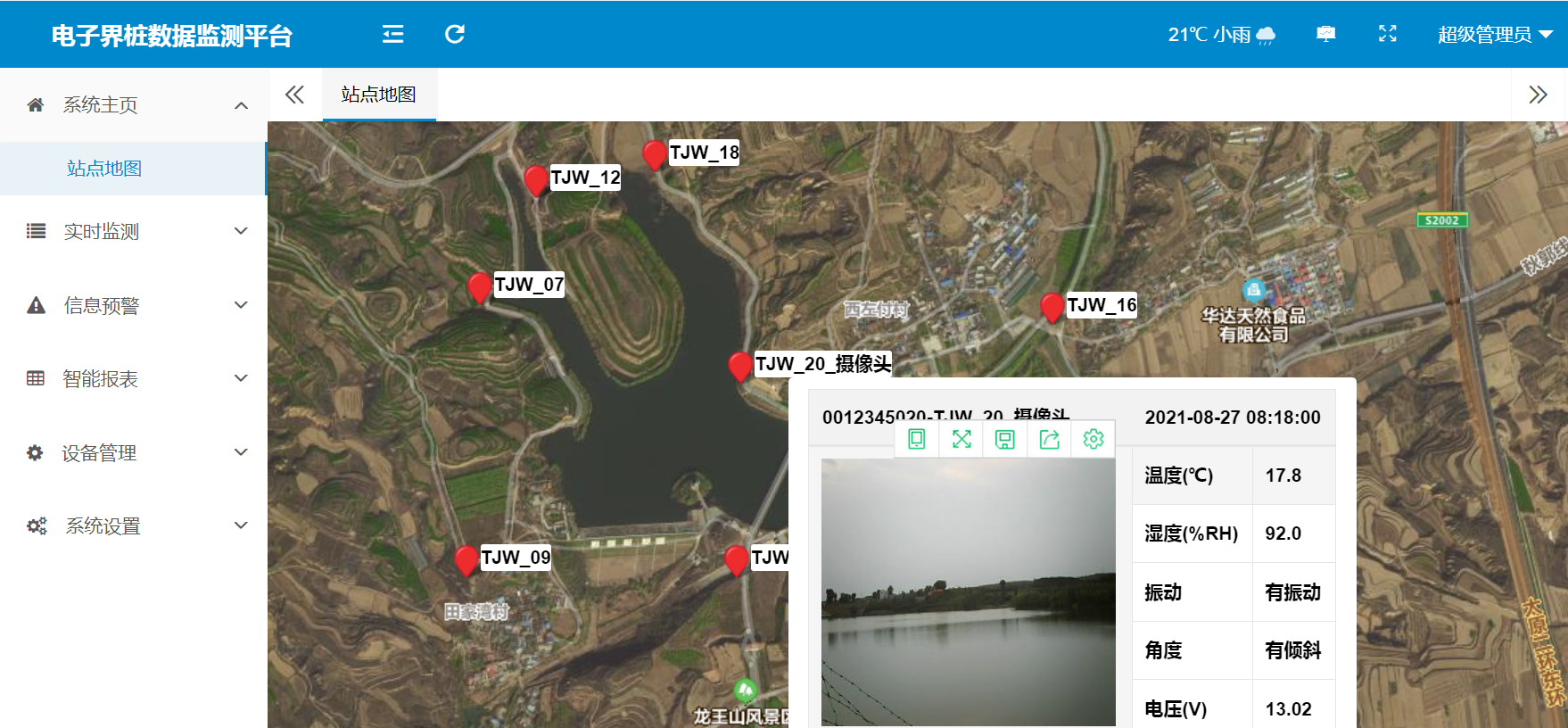Image resolution: width=1568 pixels, height=728 pixels.
Task: Expand the 信息预警 menu
Action: [x=134, y=306]
